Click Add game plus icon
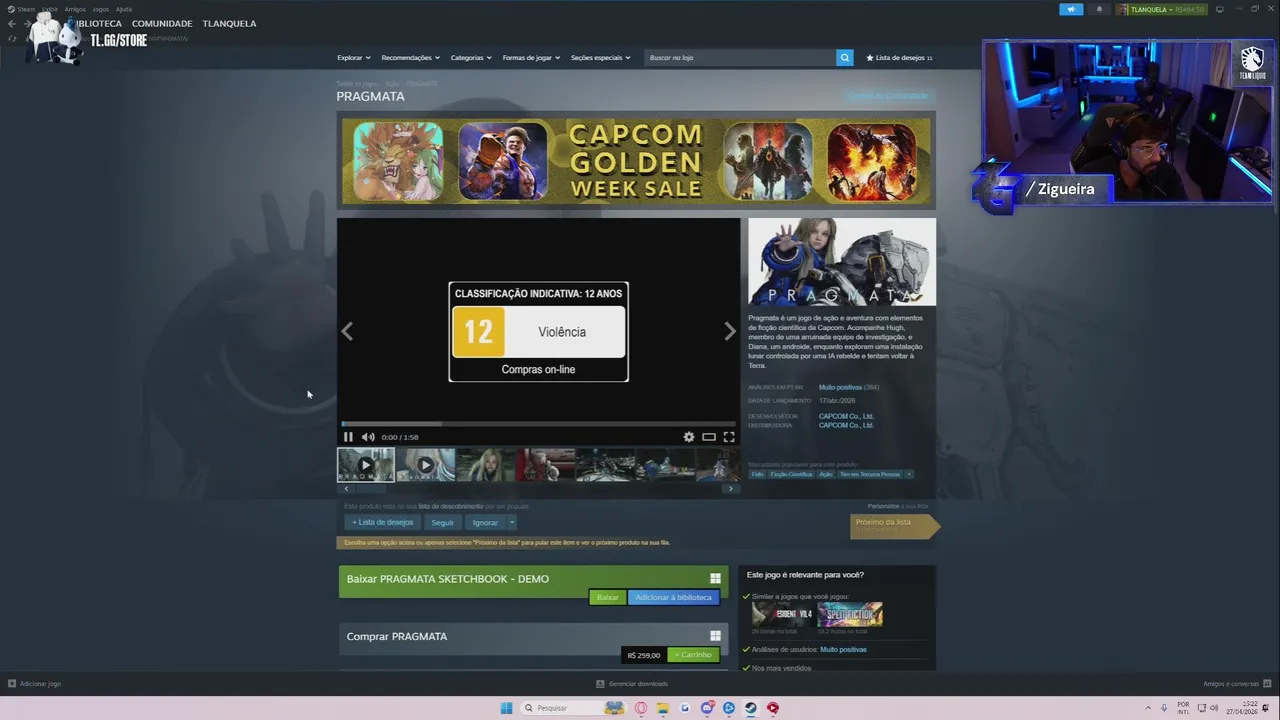This screenshot has height=720, width=1280. [12, 684]
